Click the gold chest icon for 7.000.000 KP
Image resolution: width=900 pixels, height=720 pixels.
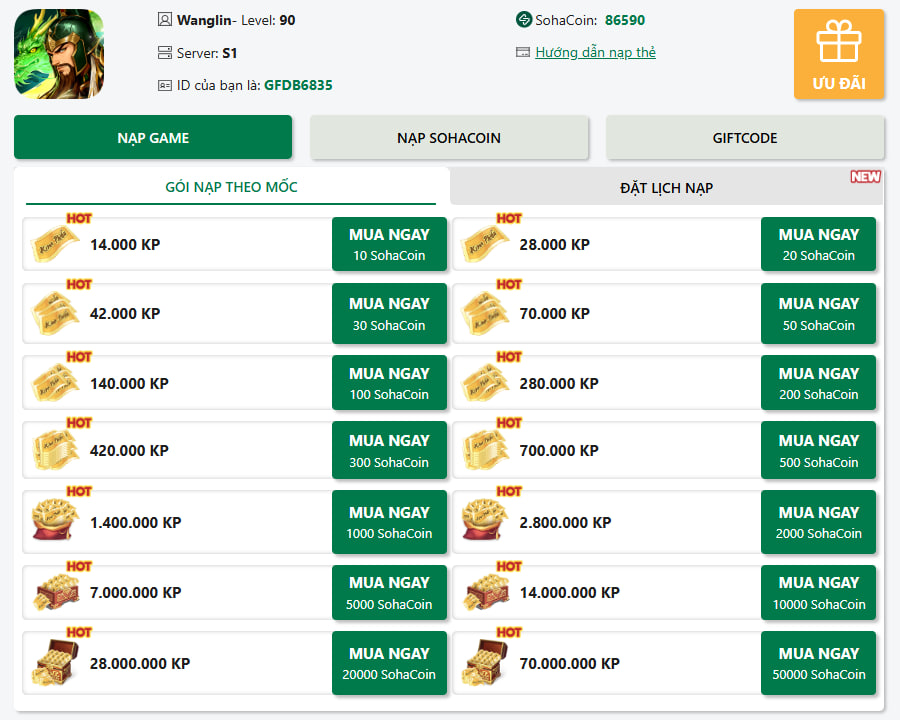[56, 592]
